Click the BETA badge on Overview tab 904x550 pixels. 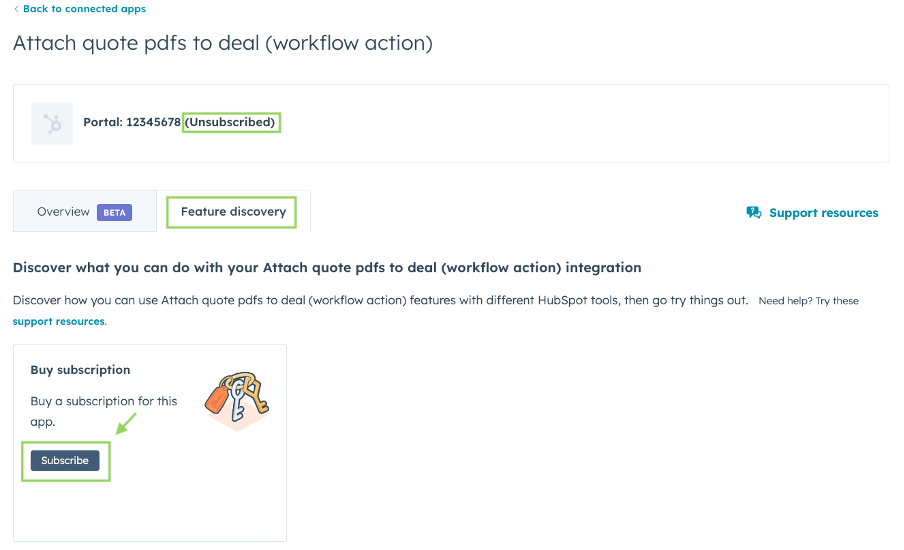(x=114, y=212)
